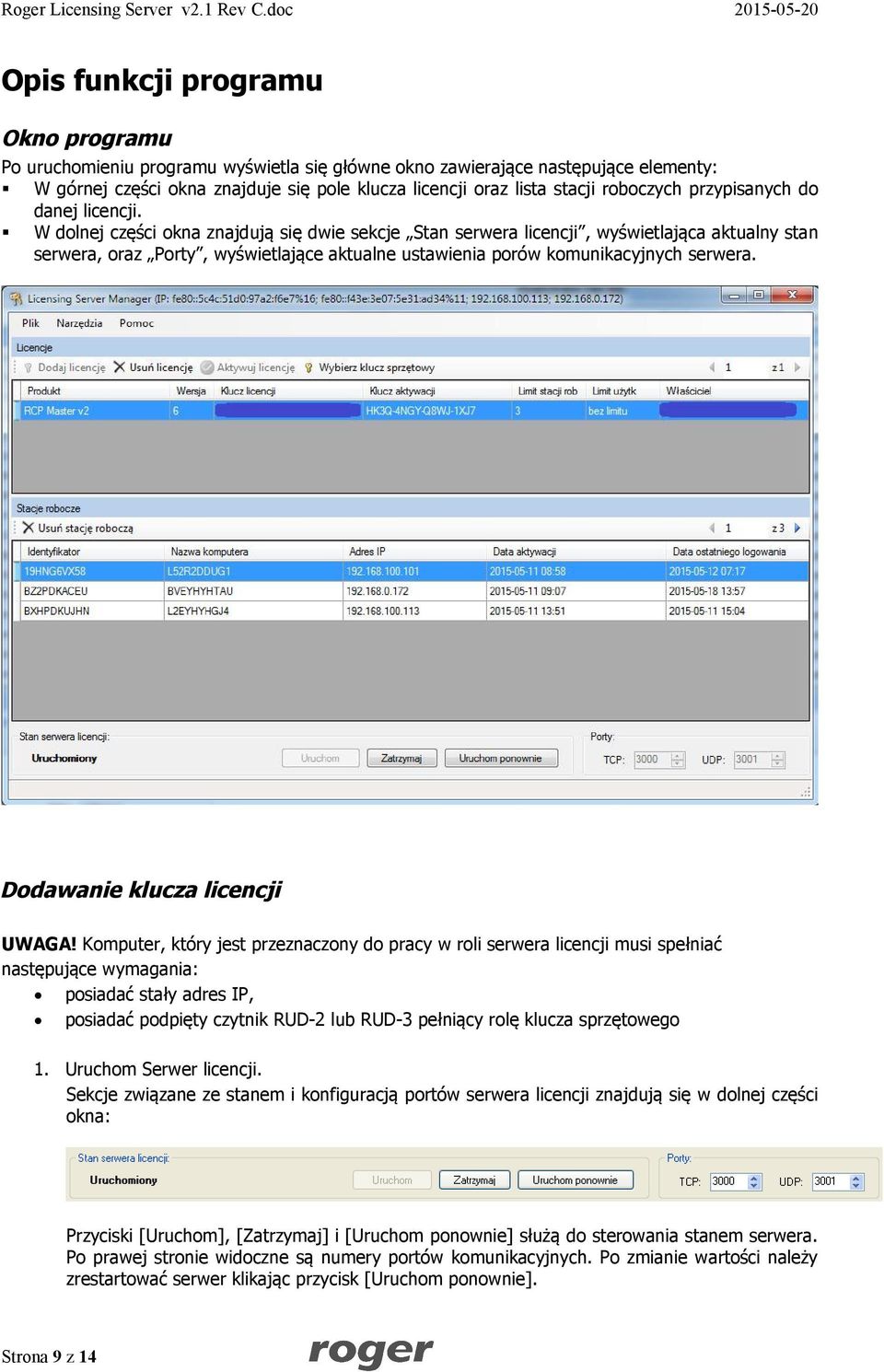Click the bez limitu cell
The image size is (884, 1372).
[622, 411]
